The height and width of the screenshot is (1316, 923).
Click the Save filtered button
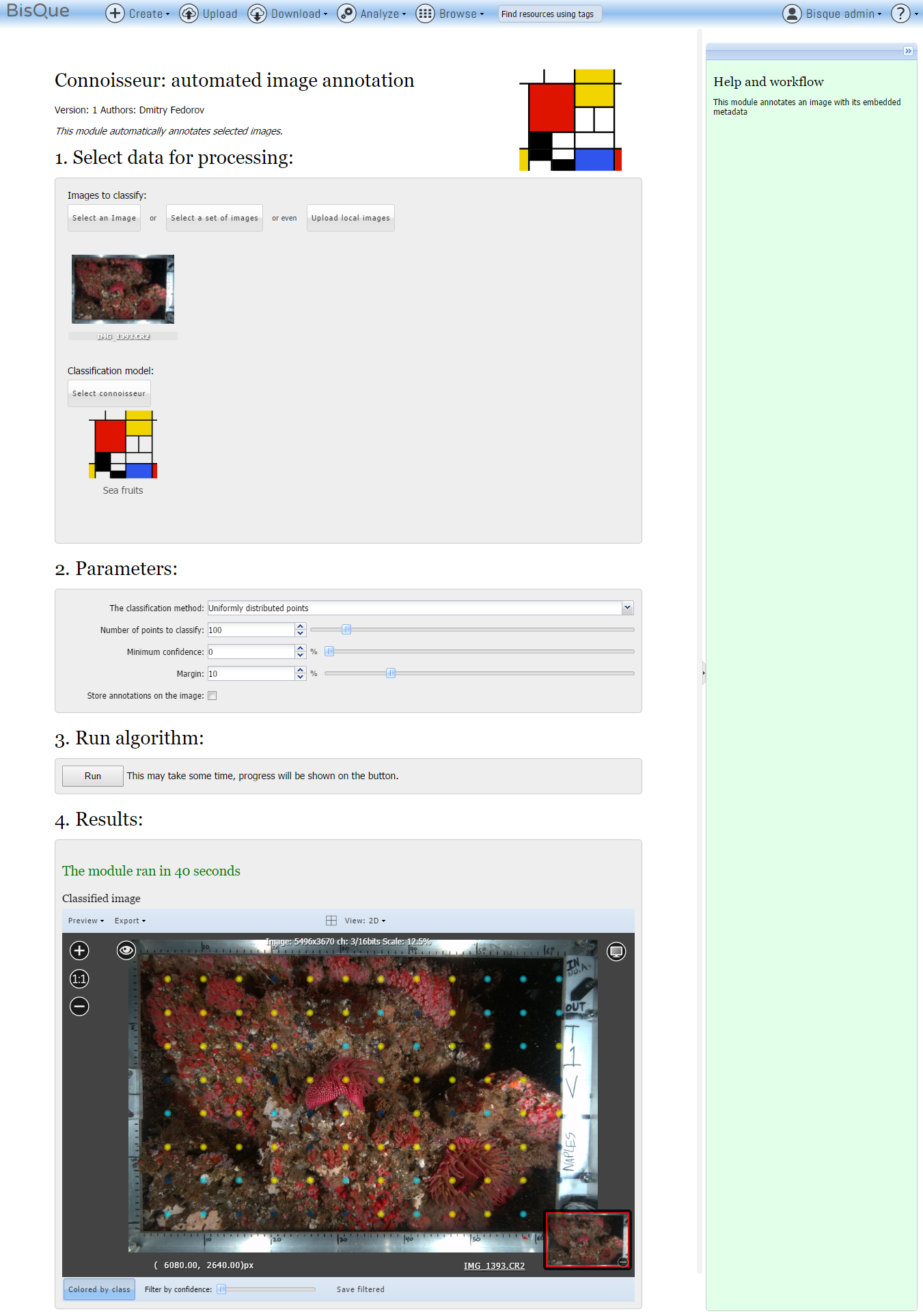361,1289
